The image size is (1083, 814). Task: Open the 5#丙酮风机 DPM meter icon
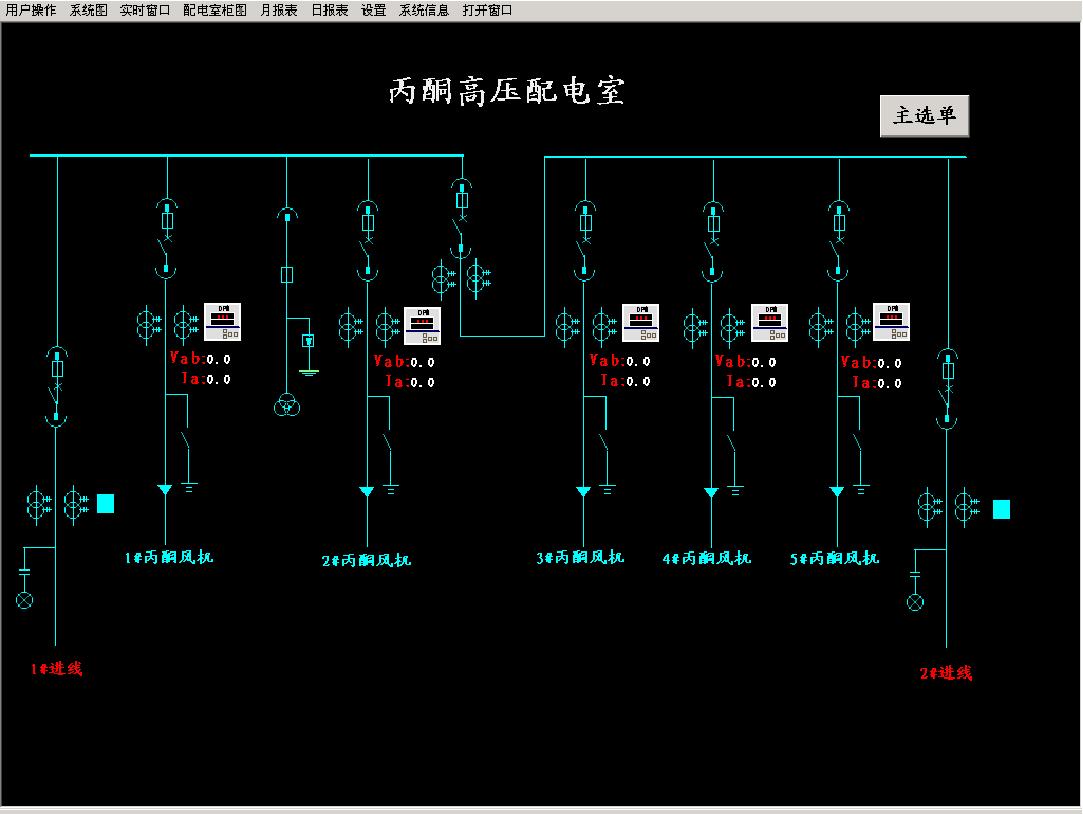[891, 321]
